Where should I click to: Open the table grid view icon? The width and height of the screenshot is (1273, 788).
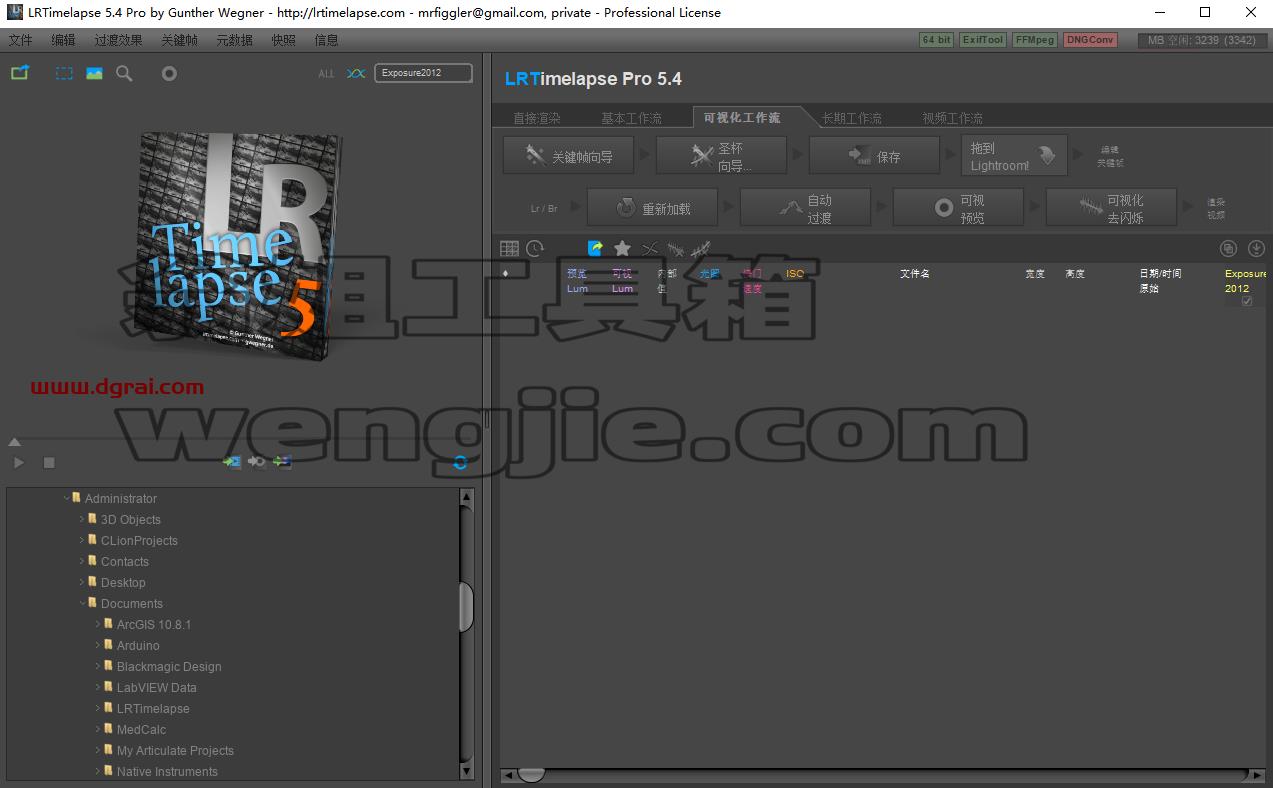tap(509, 248)
